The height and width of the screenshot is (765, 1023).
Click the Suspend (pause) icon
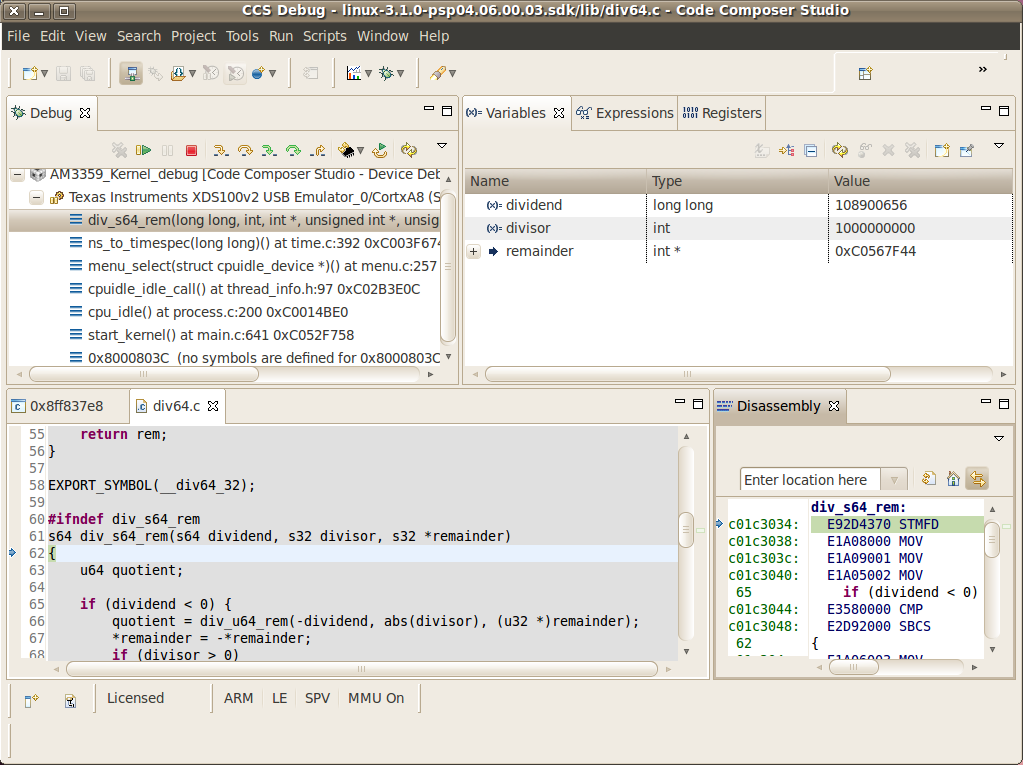[167, 150]
